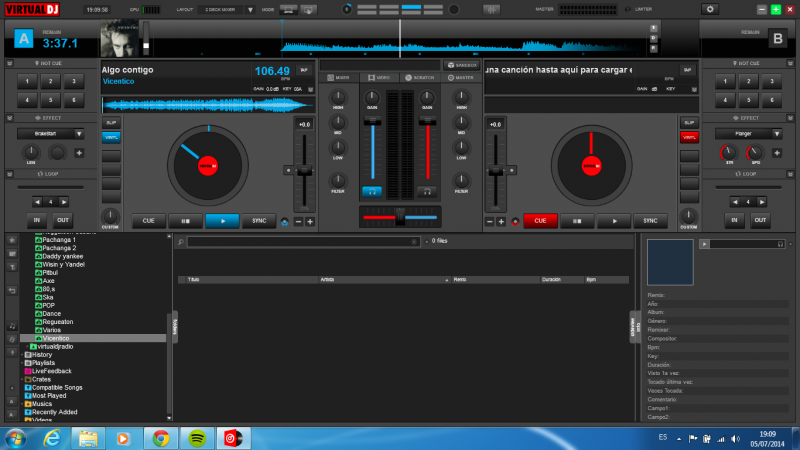The height and width of the screenshot is (450, 800).
Task: Toggle deck A headphone cue button
Action: pos(372,192)
